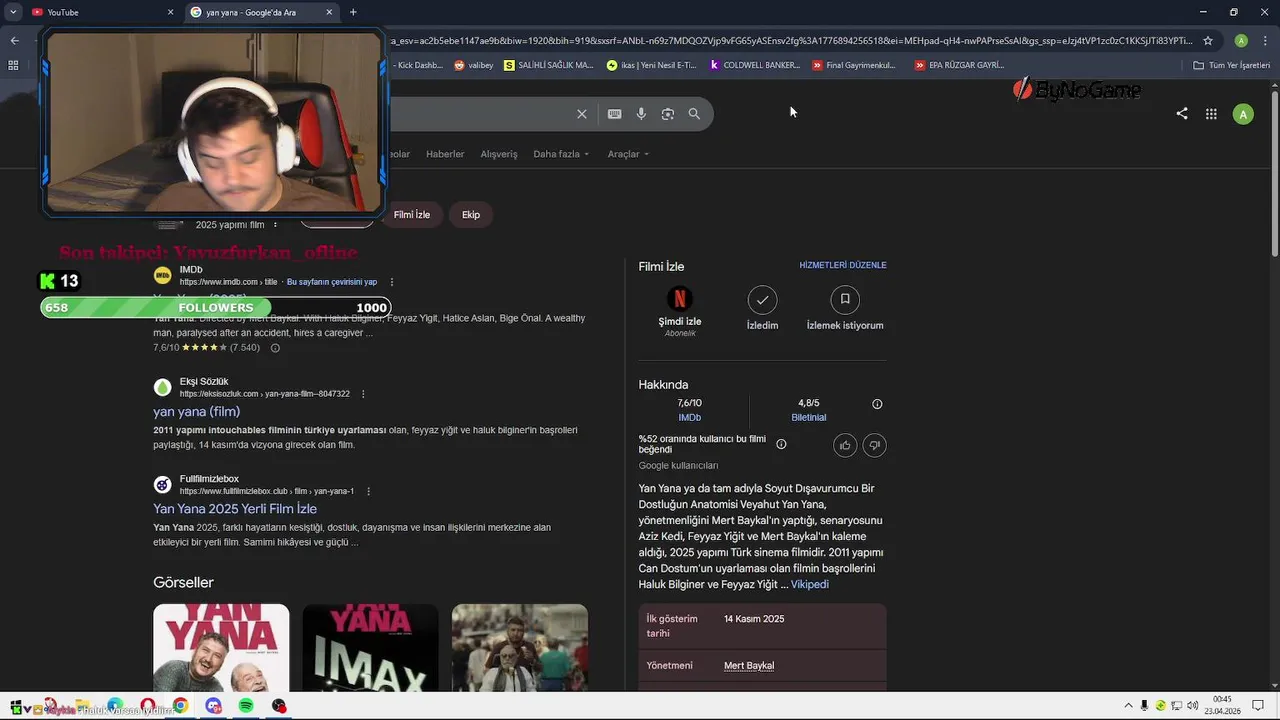Open SALİHLİ SAĞLIK bookmark
The height and width of the screenshot is (720, 1280).
point(549,65)
